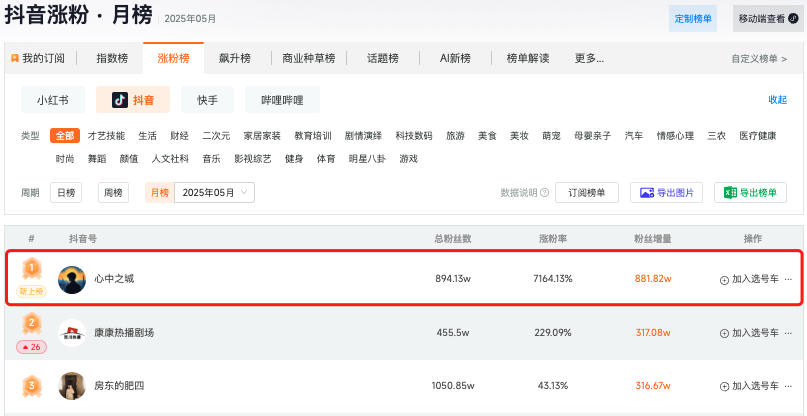Click 加入选号车 for 心中之城
The image size is (807, 416).
[x=749, y=280]
